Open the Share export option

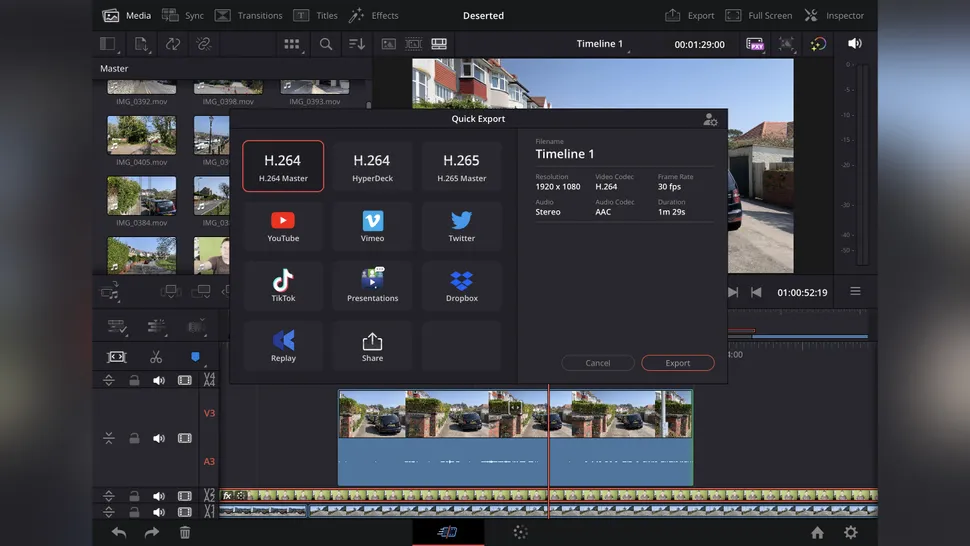pyautogui.click(x=372, y=345)
